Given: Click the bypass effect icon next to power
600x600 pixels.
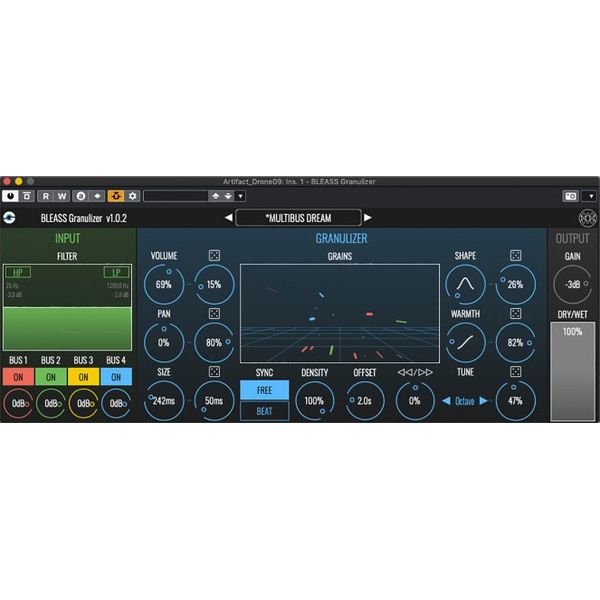Looking at the screenshot, I should (27, 196).
